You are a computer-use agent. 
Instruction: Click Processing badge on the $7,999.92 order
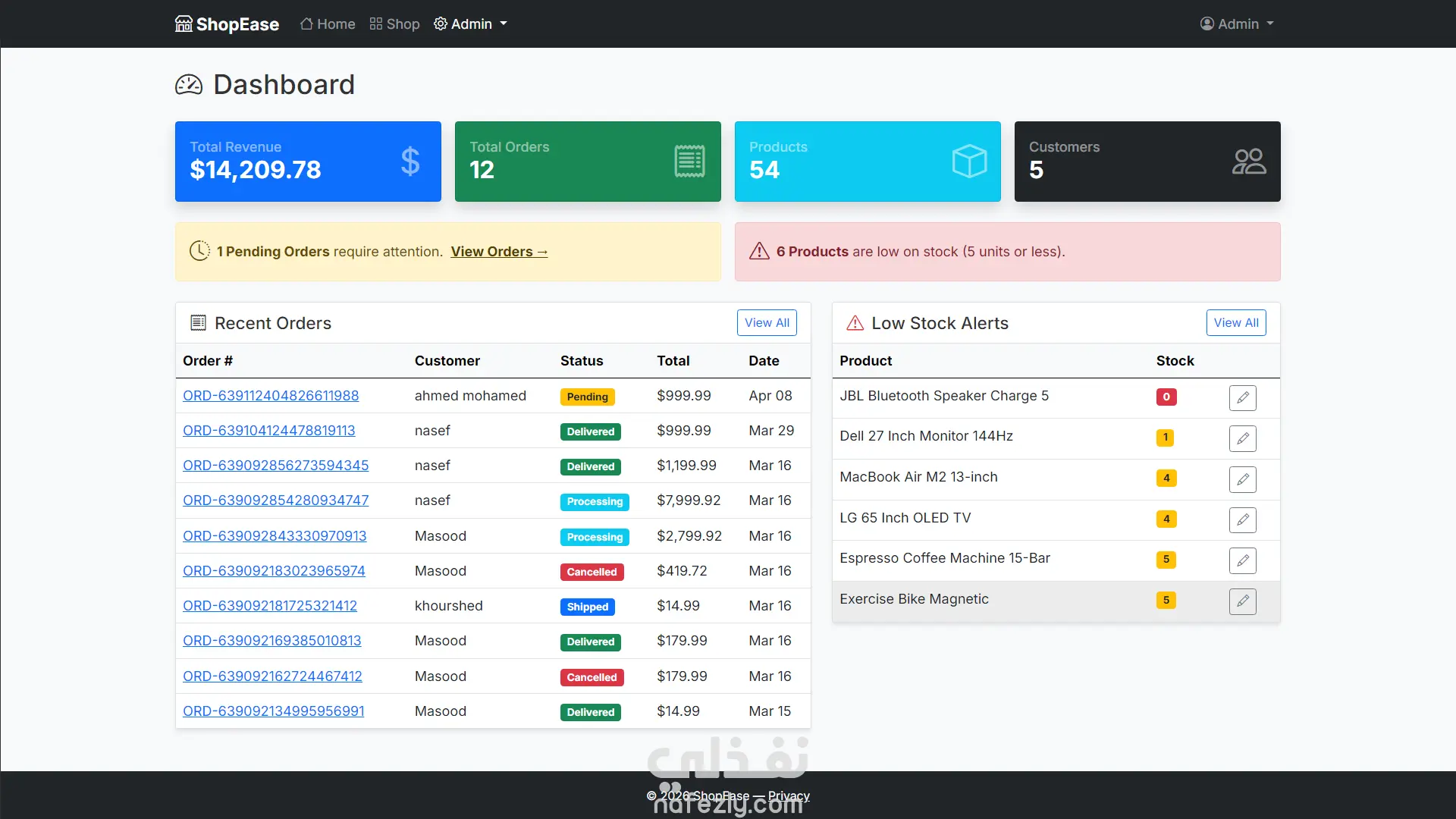coord(595,501)
